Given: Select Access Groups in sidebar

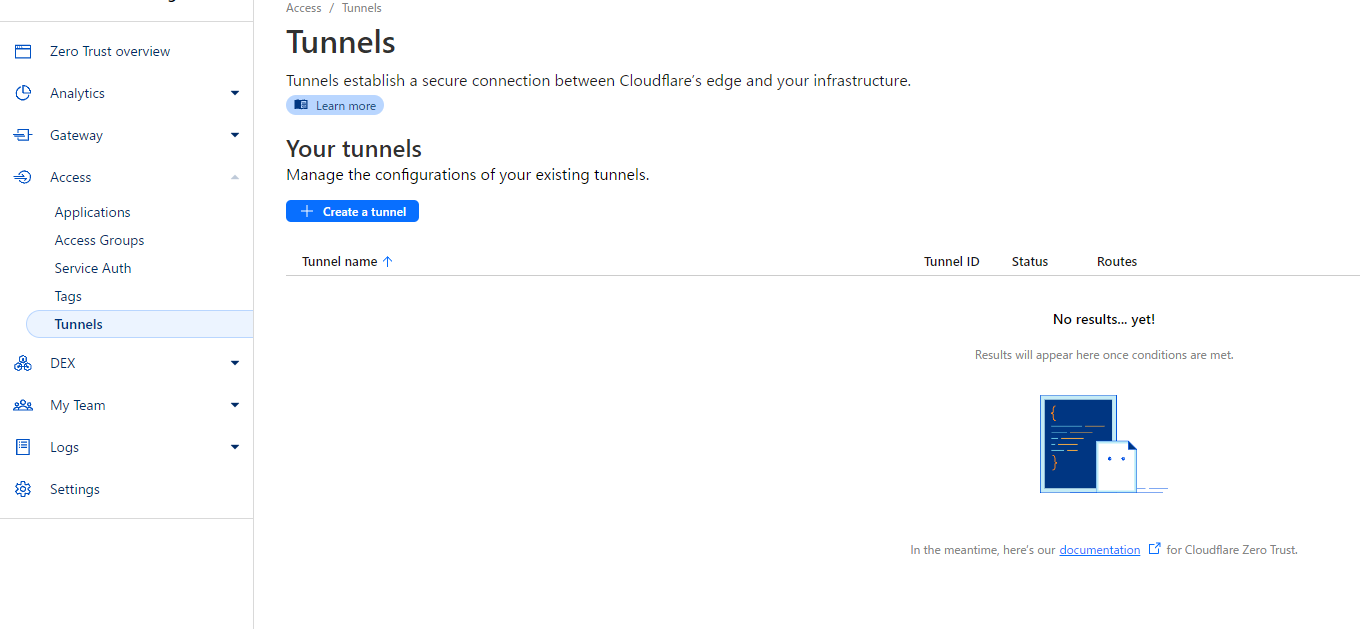Looking at the screenshot, I should [x=99, y=240].
